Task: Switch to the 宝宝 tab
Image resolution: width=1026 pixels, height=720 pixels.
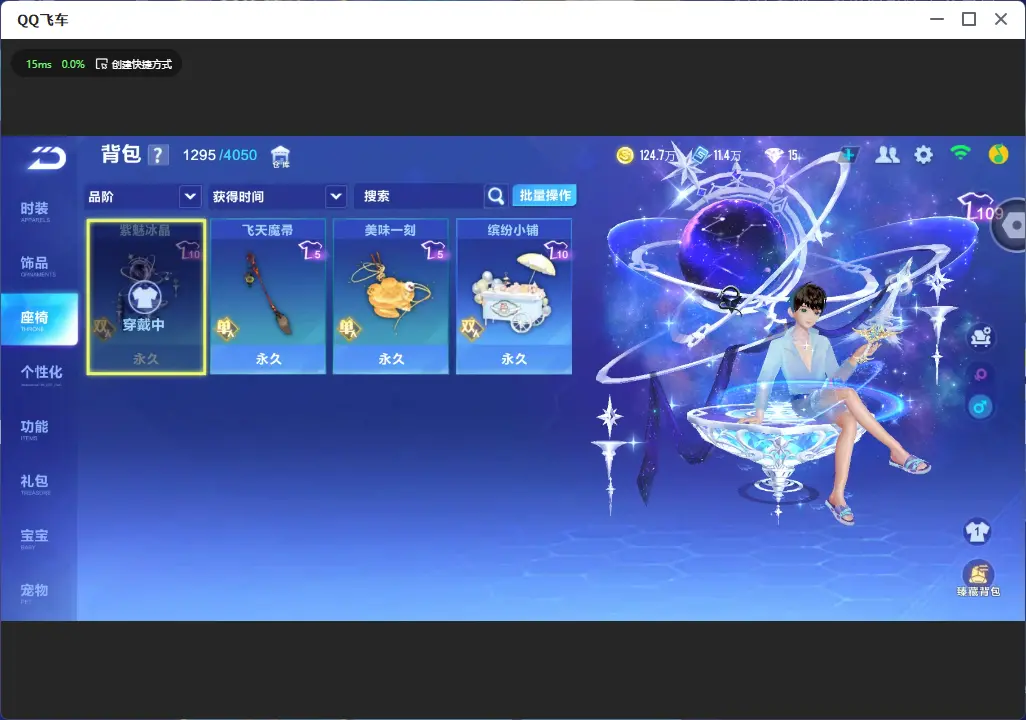Action: tap(35, 537)
